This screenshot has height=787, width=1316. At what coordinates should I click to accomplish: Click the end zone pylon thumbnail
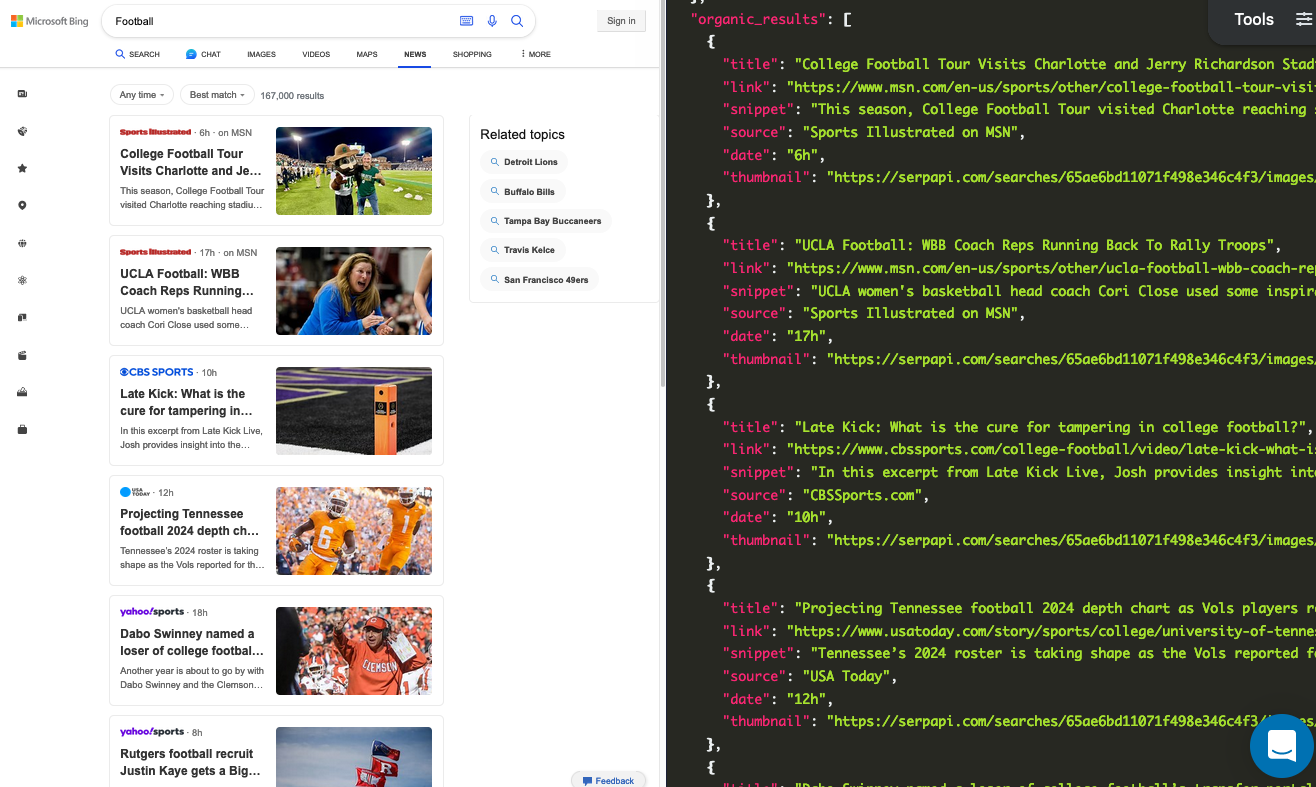[x=354, y=411]
